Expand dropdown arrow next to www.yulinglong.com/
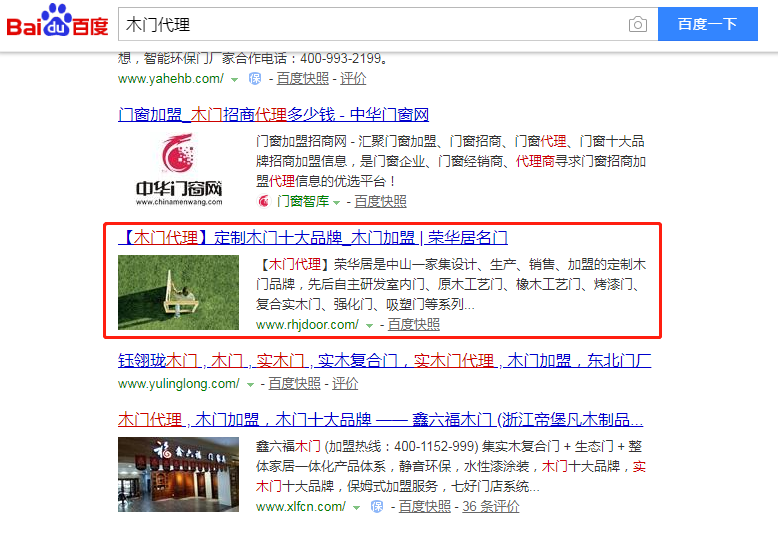 [251, 385]
